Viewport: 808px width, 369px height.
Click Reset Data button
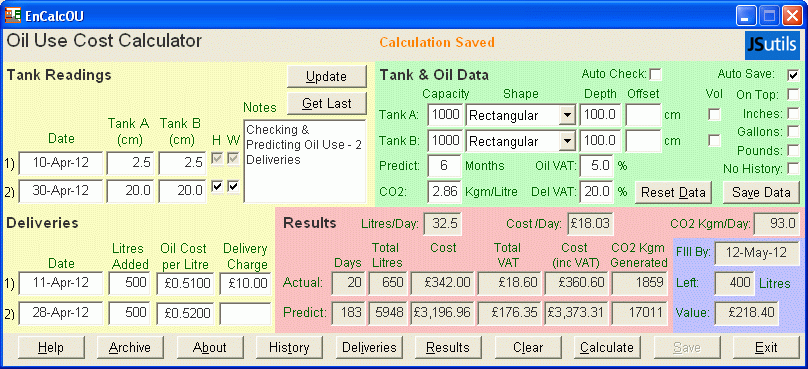673,192
